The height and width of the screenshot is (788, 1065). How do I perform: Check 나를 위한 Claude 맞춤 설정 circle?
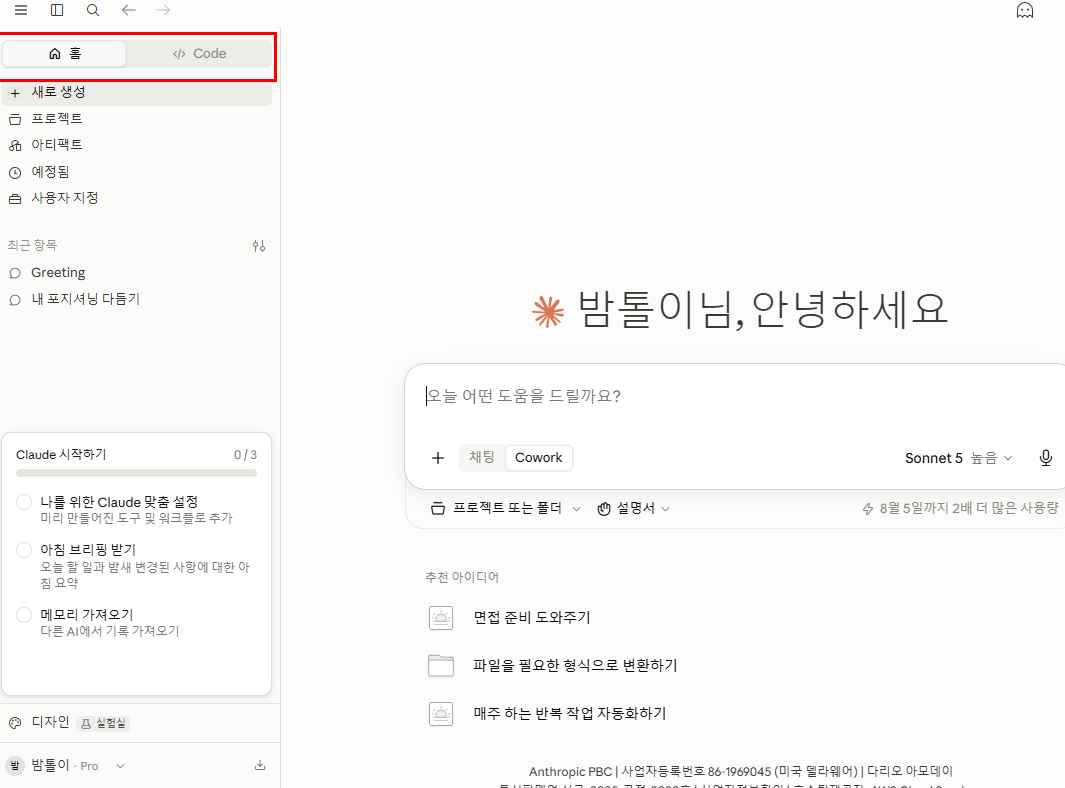click(24, 502)
